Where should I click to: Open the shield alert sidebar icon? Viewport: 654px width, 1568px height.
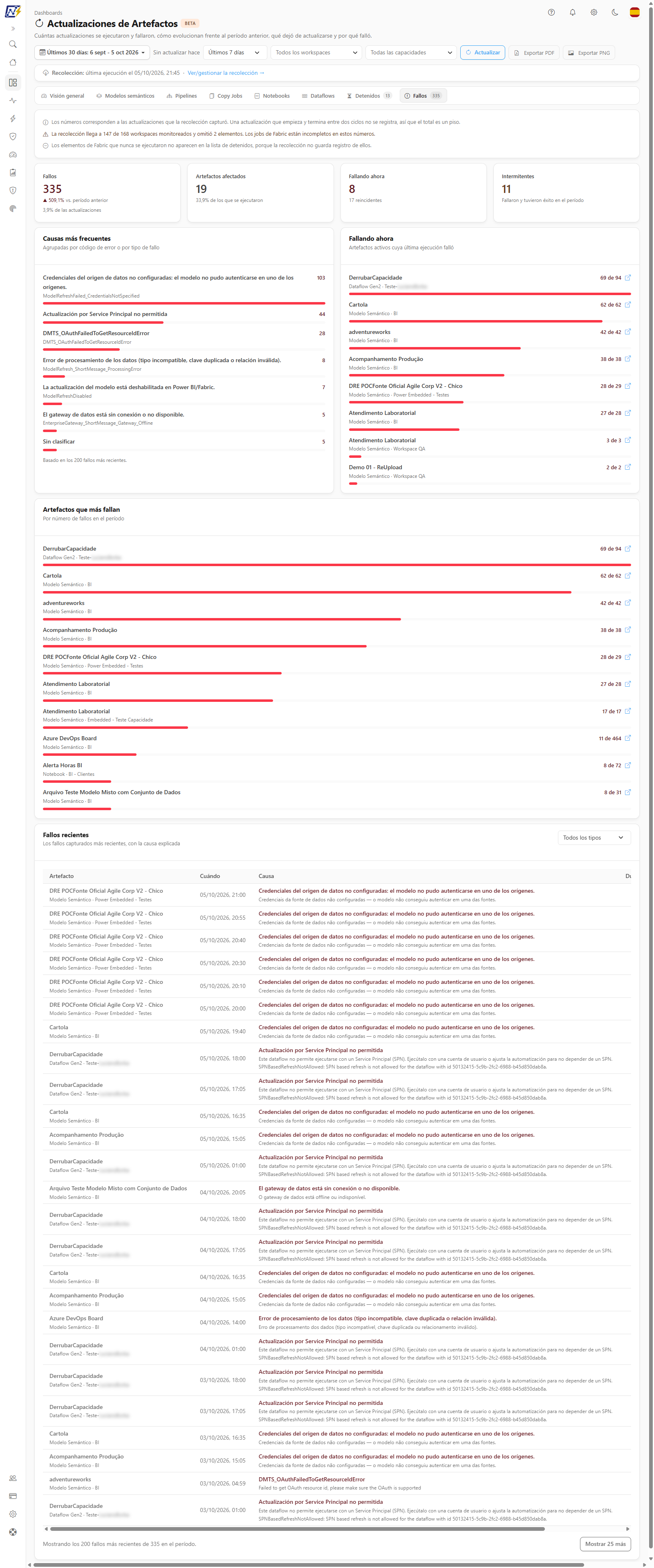[x=13, y=190]
